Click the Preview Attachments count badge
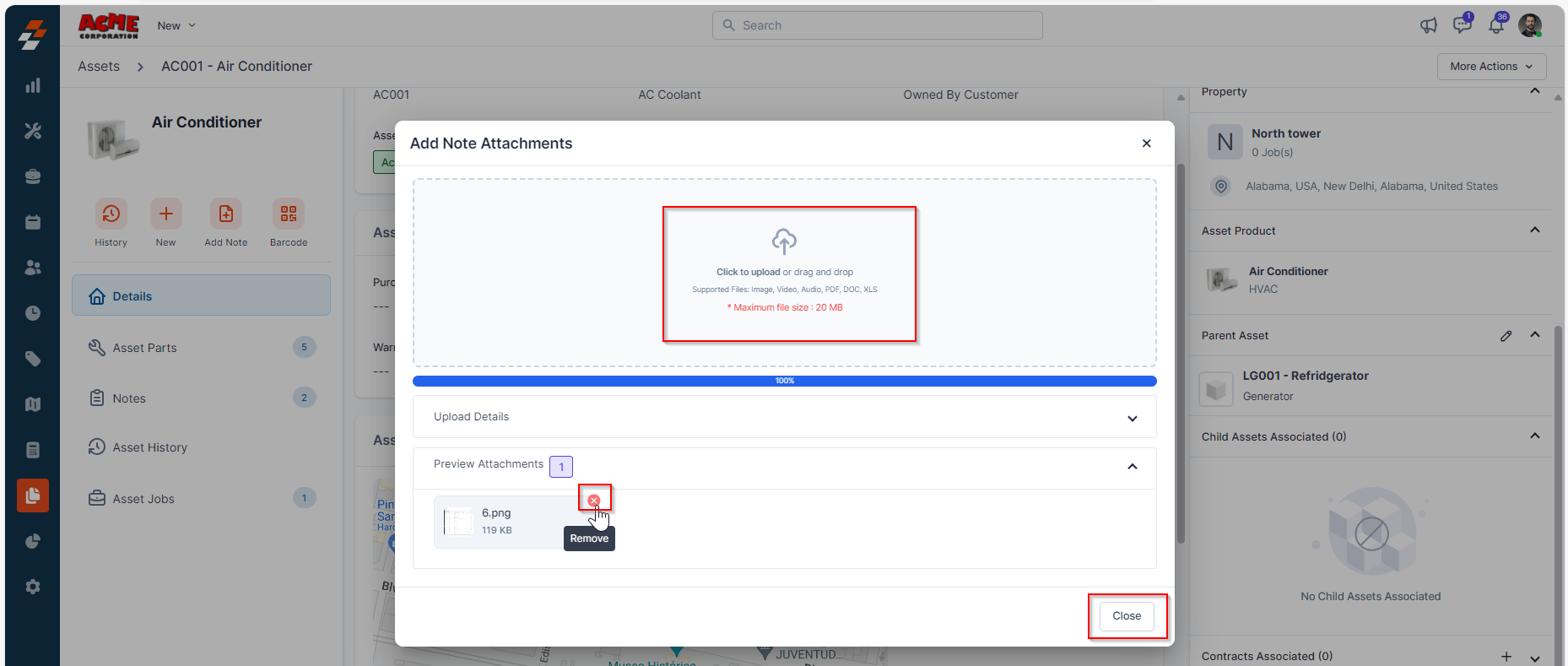 coord(561,467)
